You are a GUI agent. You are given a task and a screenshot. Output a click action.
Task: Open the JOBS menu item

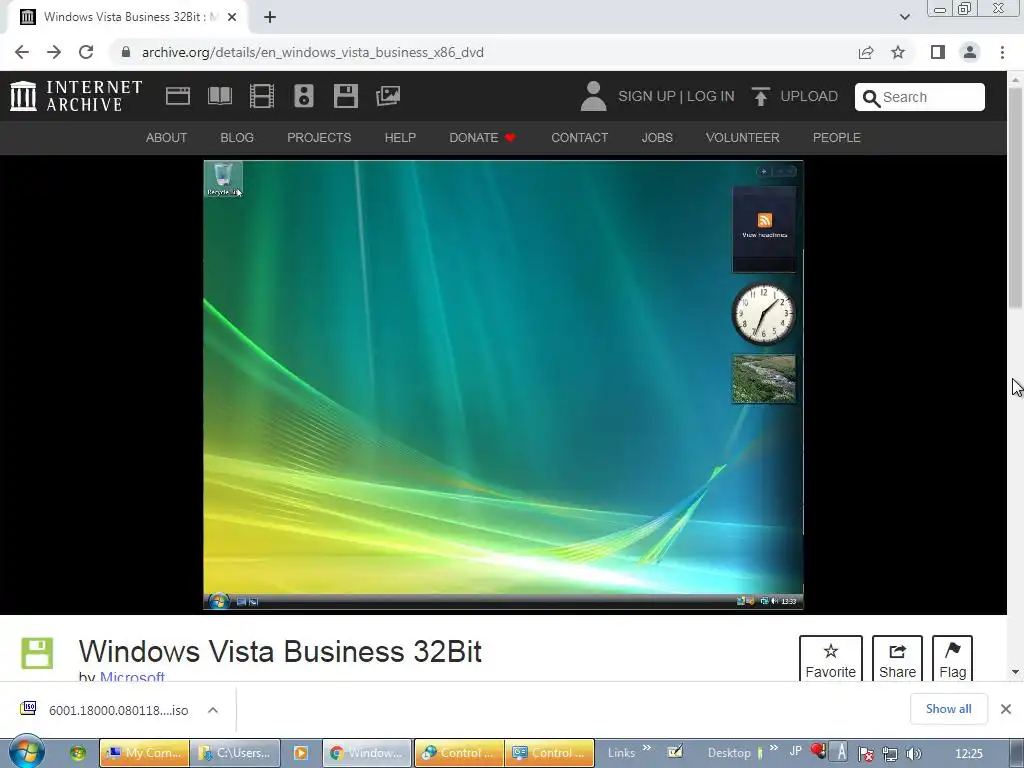(657, 138)
